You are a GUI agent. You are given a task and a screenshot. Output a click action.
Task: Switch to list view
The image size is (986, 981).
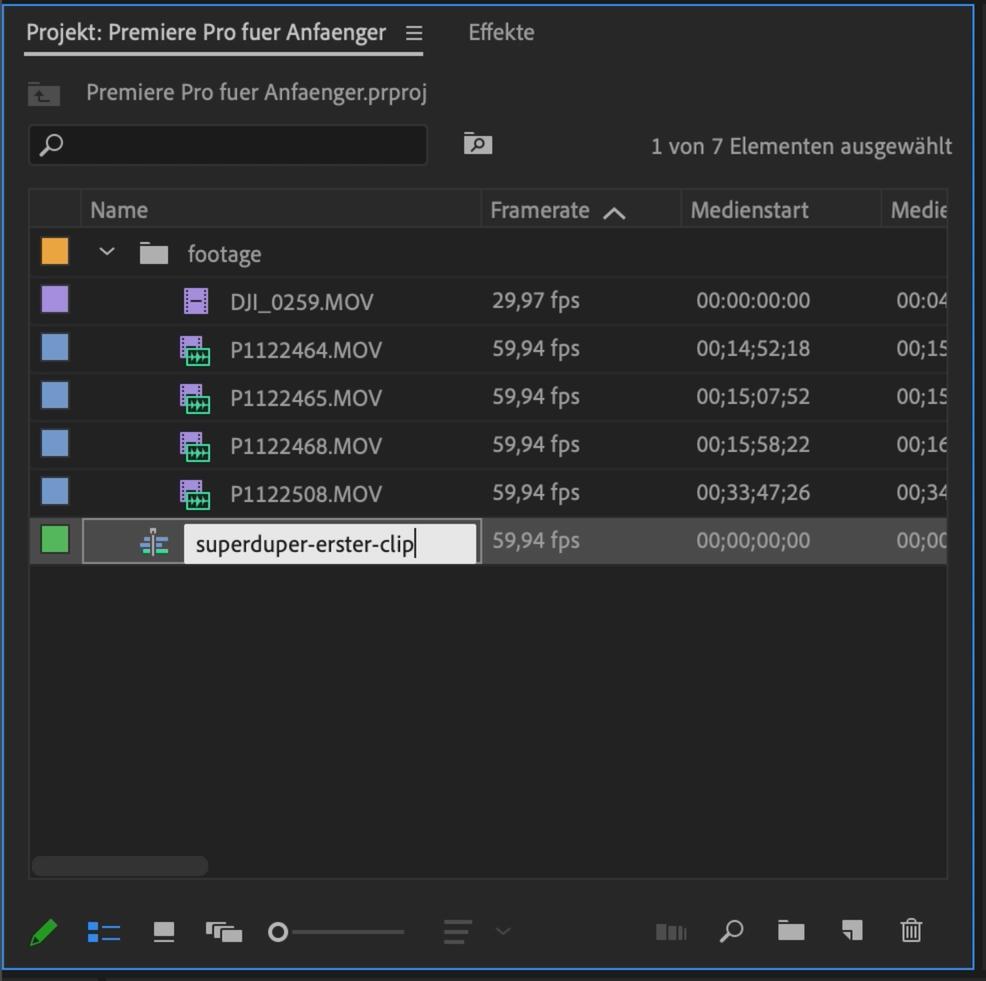click(x=104, y=933)
